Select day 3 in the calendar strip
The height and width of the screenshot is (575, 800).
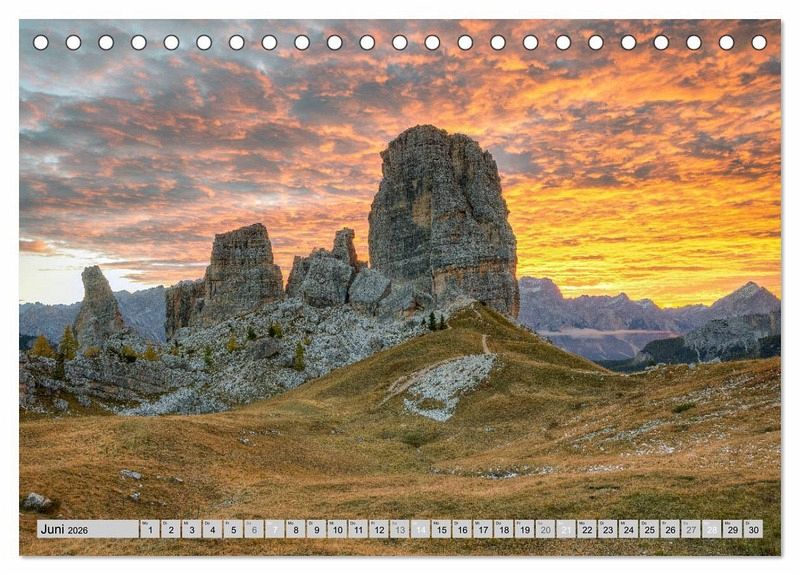[x=192, y=529]
